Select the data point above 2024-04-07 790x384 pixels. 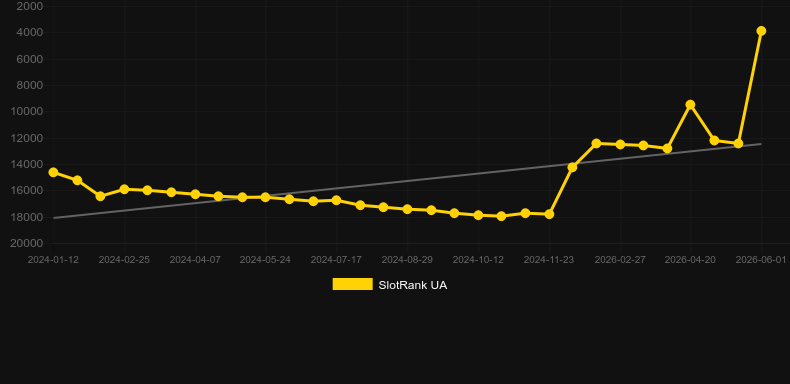195,195
